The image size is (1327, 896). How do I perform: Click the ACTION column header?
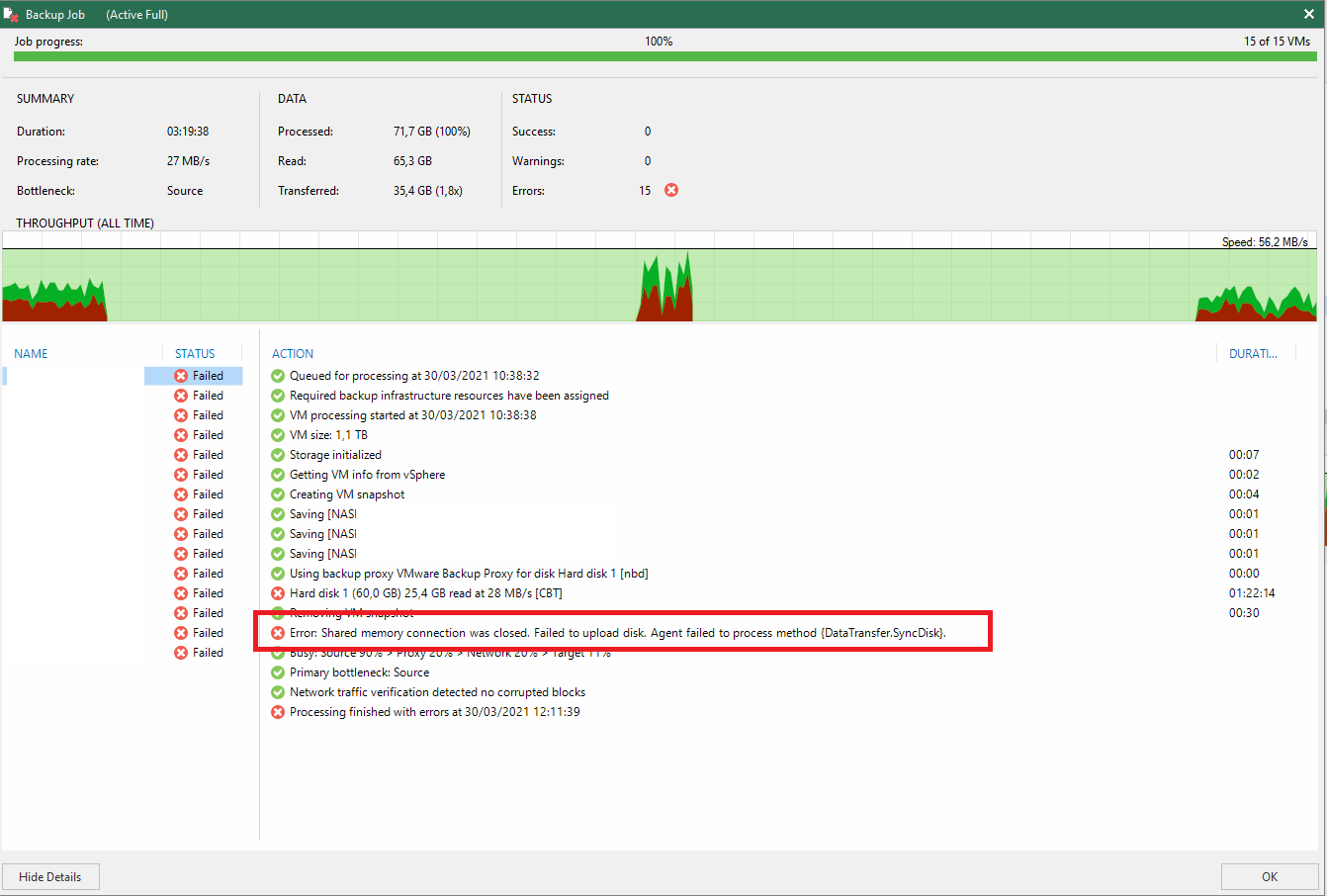(x=293, y=353)
